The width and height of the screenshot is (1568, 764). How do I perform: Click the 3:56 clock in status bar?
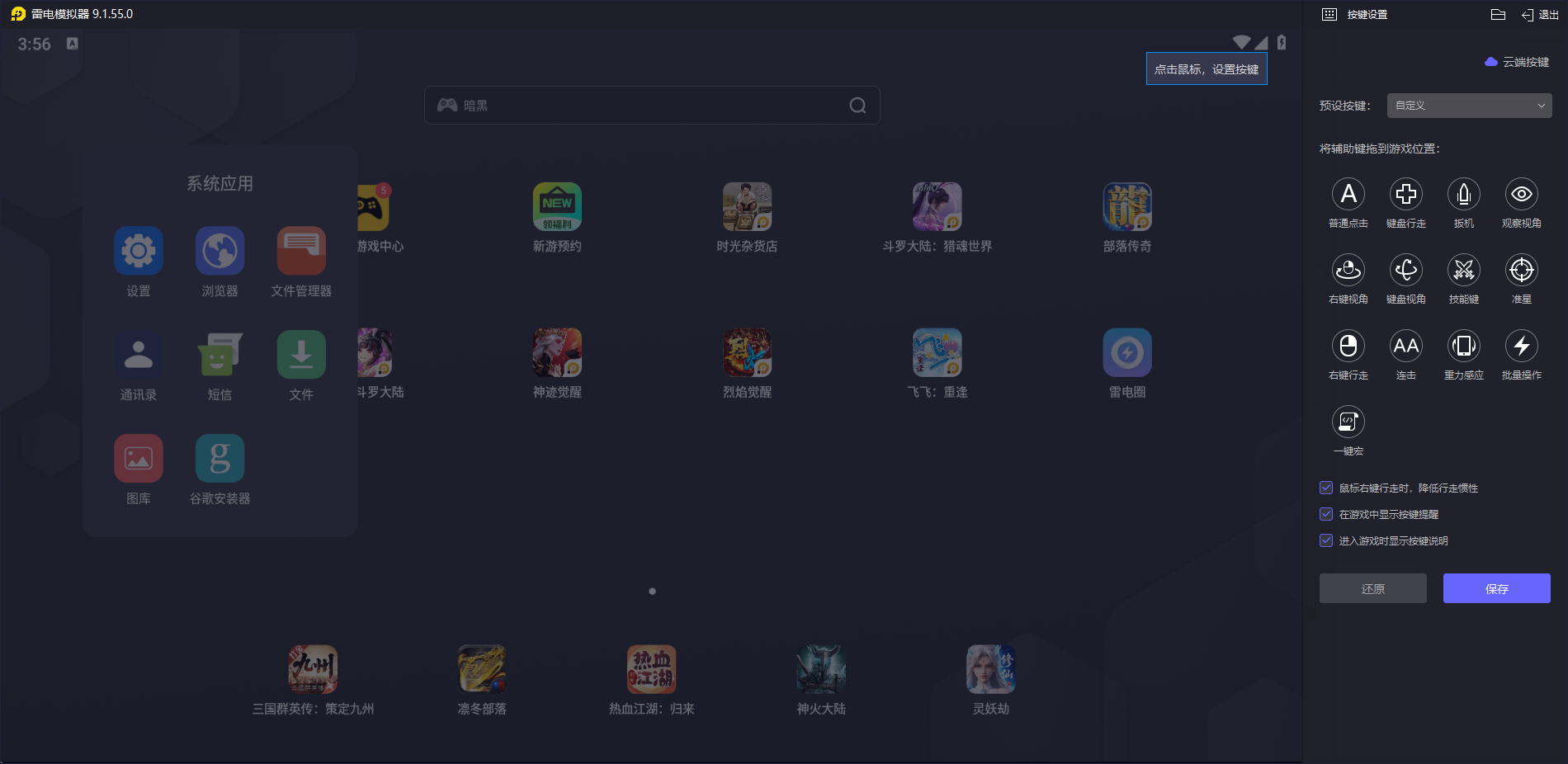pos(35,45)
